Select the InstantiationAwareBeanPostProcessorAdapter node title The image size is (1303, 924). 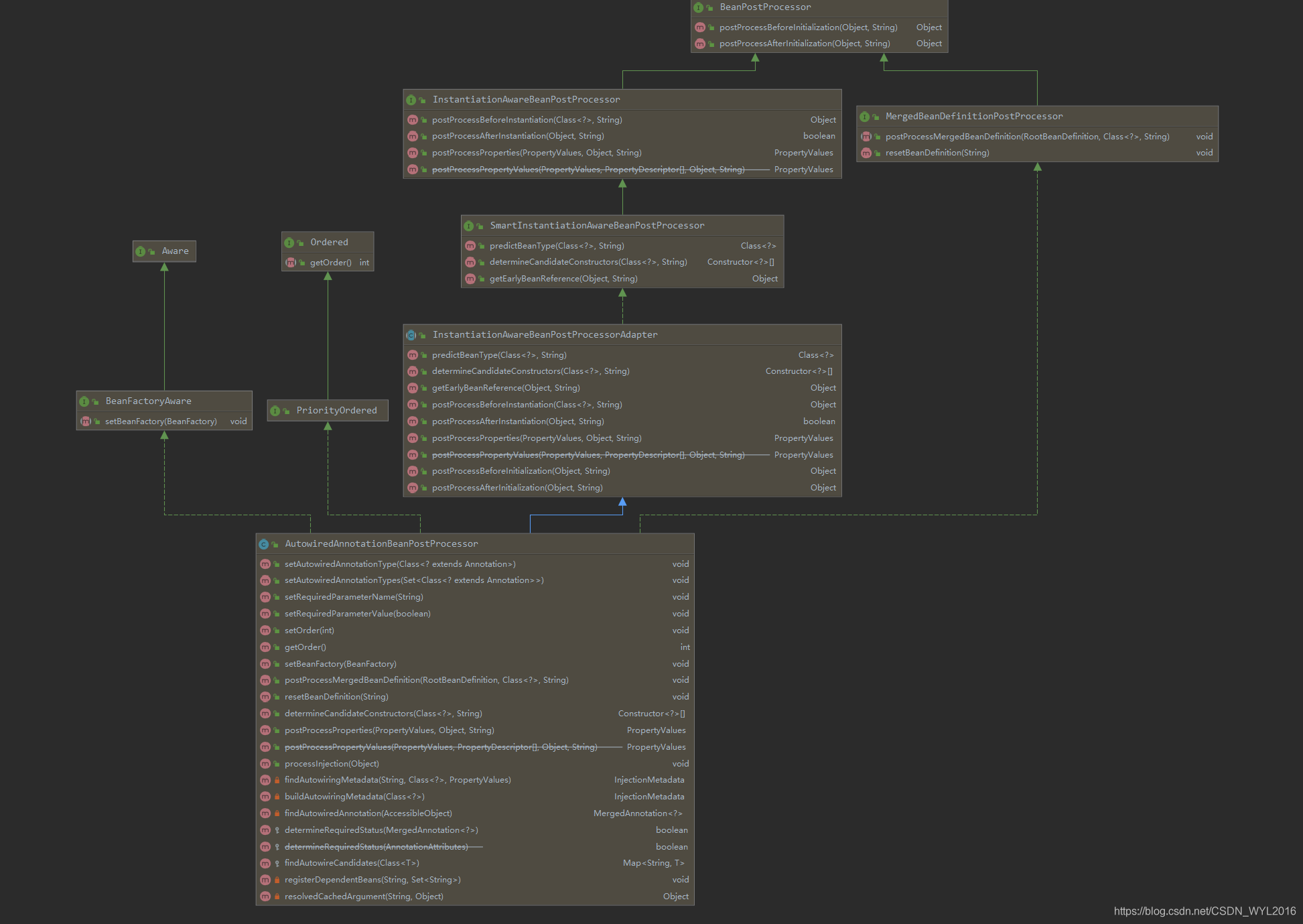(x=545, y=335)
